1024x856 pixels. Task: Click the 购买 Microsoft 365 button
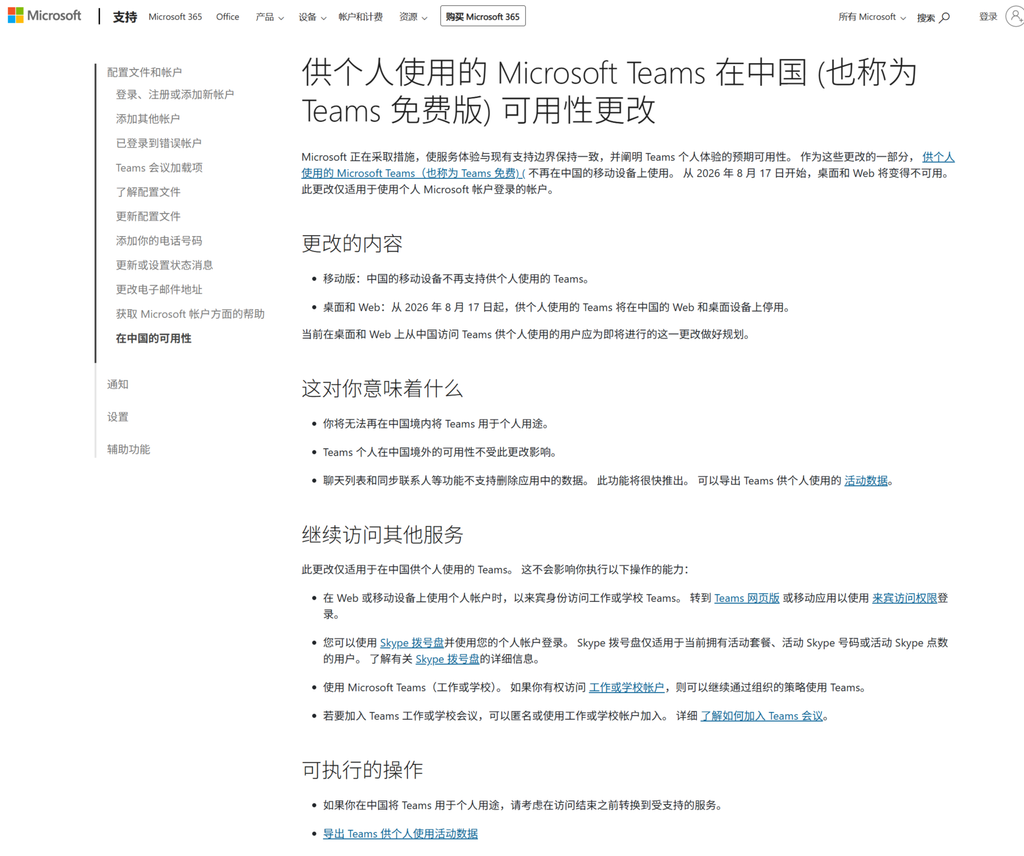coord(483,16)
